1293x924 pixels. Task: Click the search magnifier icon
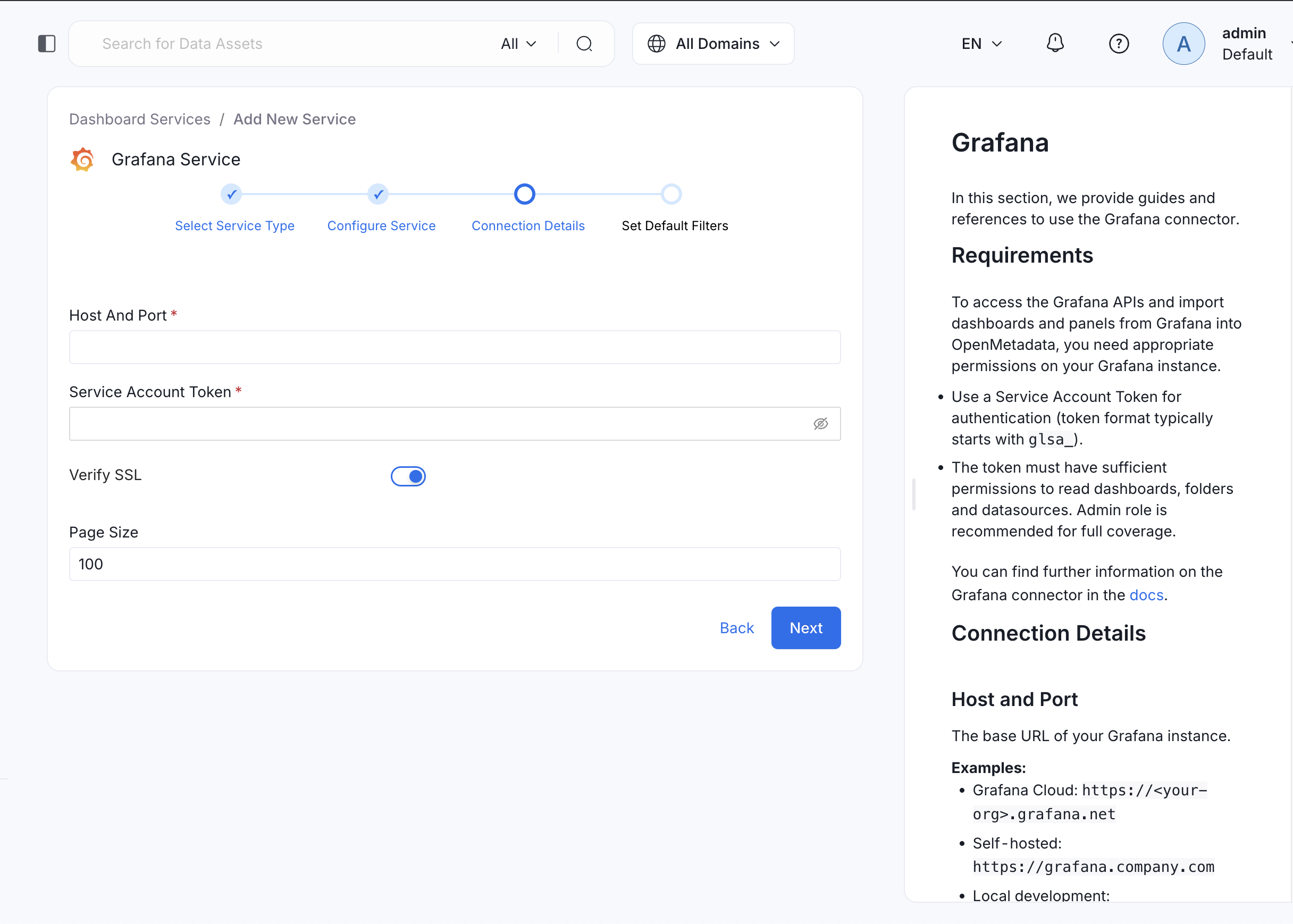pos(585,43)
